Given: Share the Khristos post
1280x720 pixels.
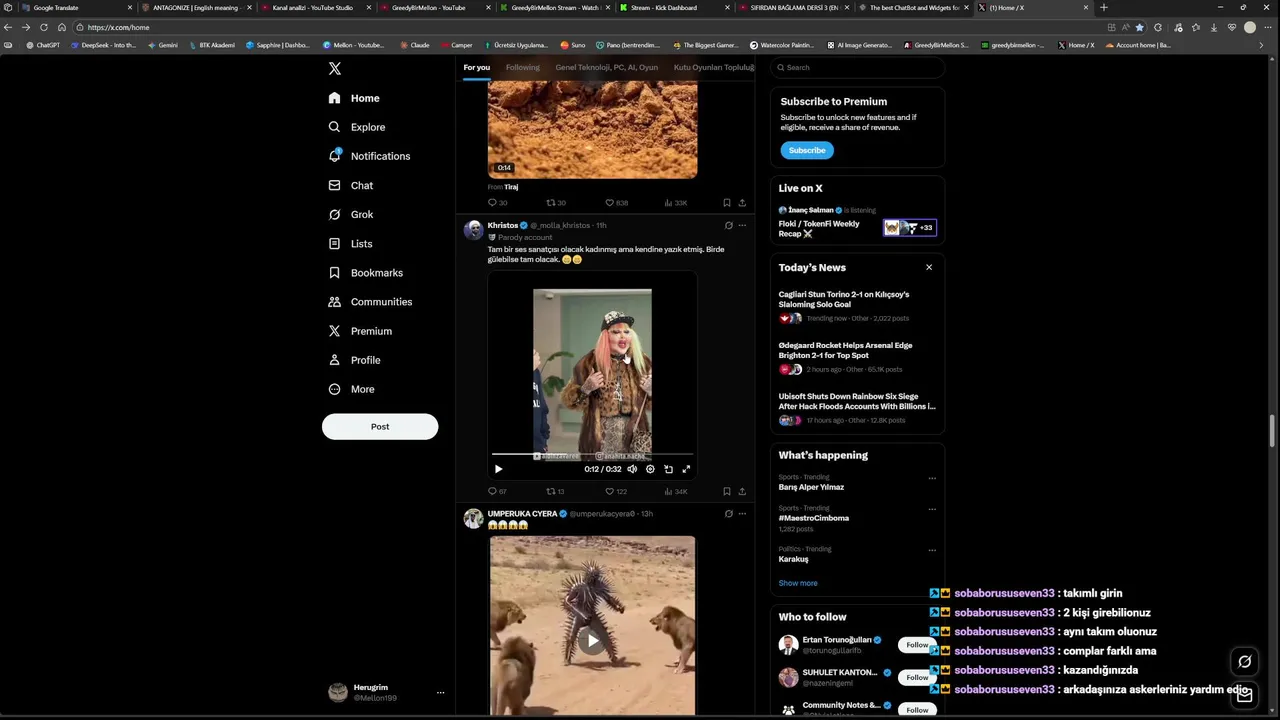Looking at the screenshot, I should pos(742,491).
